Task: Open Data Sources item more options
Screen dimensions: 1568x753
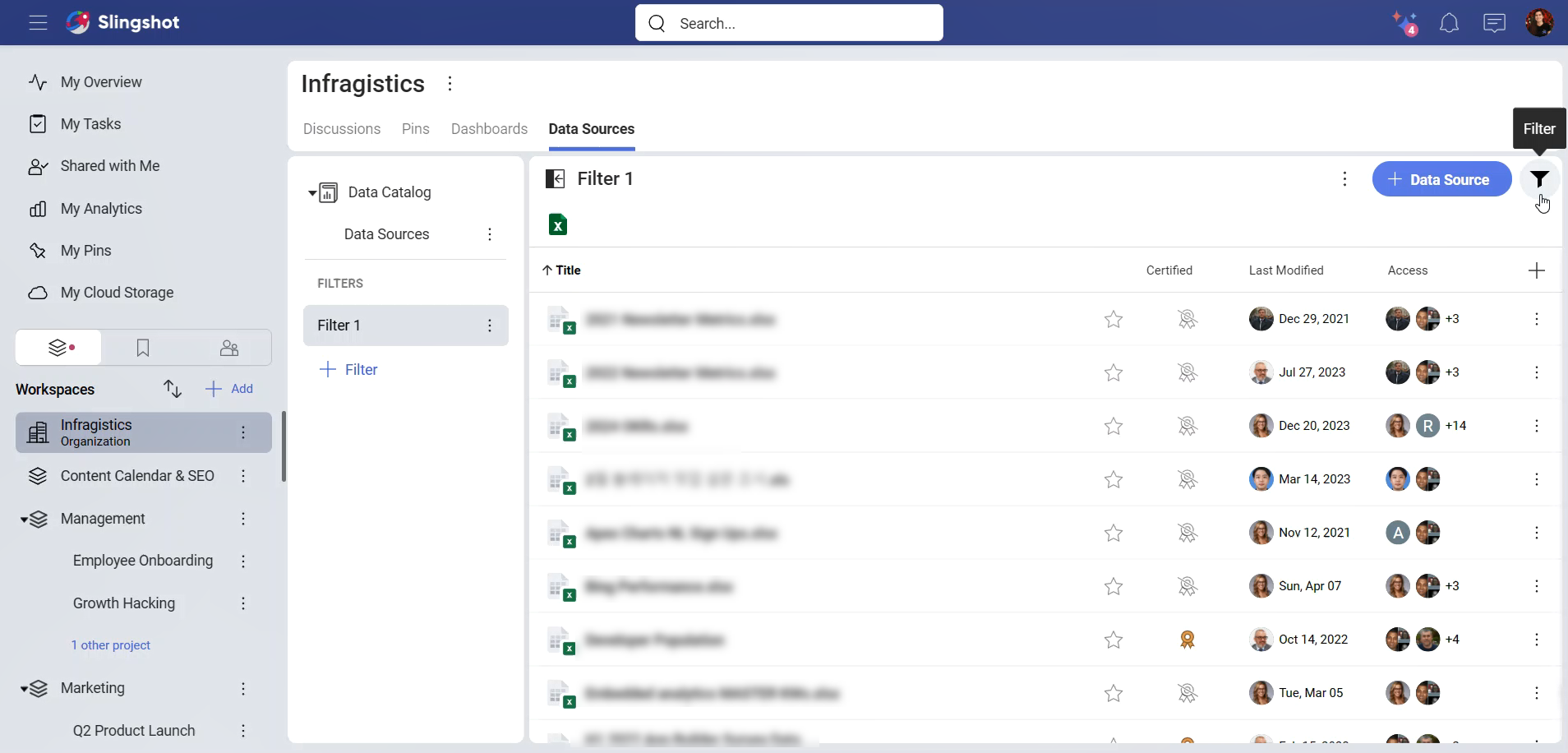Action: [x=490, y=234]
